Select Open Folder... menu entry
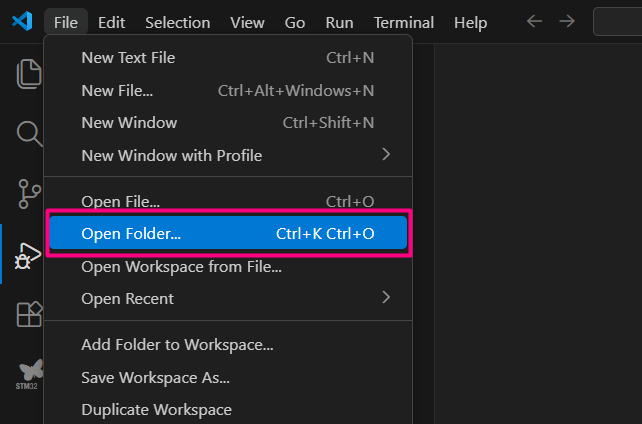 228,233
